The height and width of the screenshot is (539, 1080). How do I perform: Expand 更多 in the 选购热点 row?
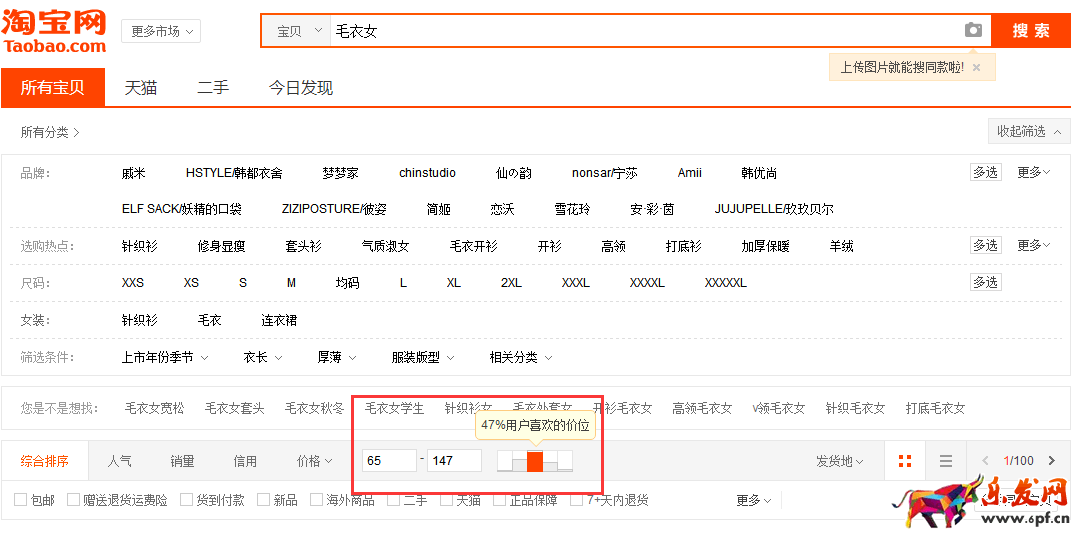[1034, 245]
